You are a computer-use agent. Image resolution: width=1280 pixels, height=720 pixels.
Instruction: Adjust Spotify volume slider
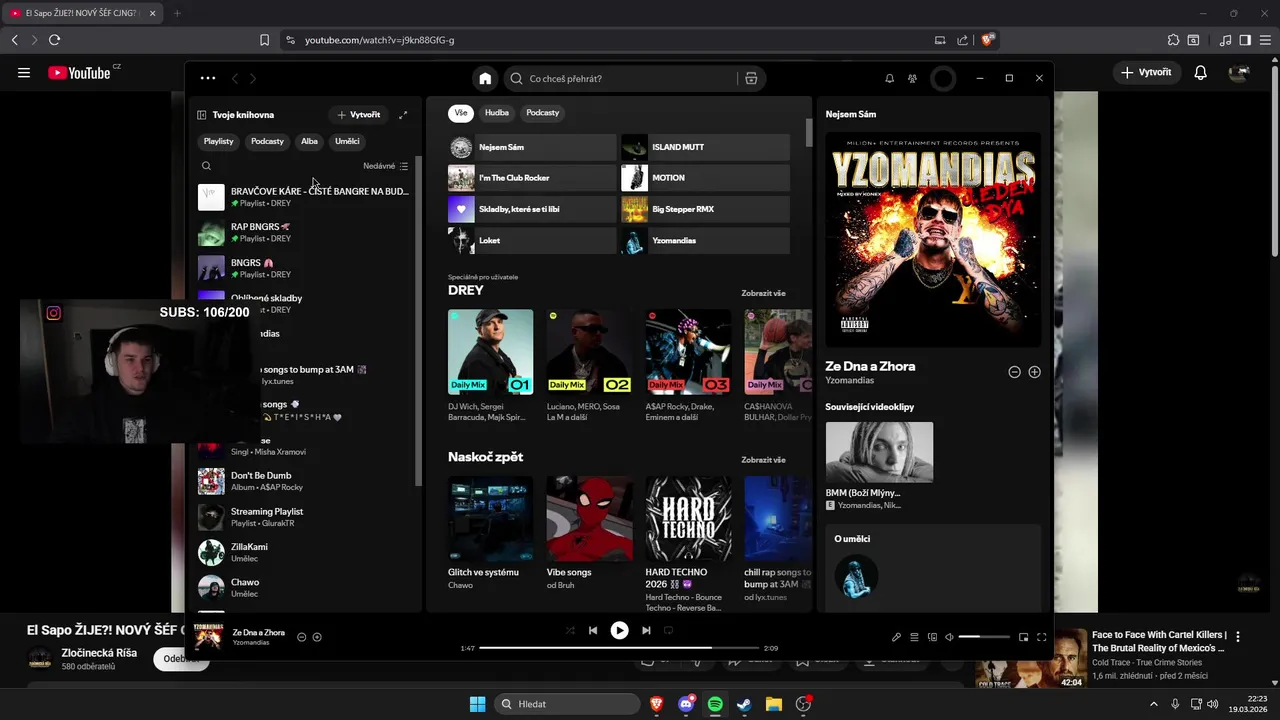tap(984, 637)
